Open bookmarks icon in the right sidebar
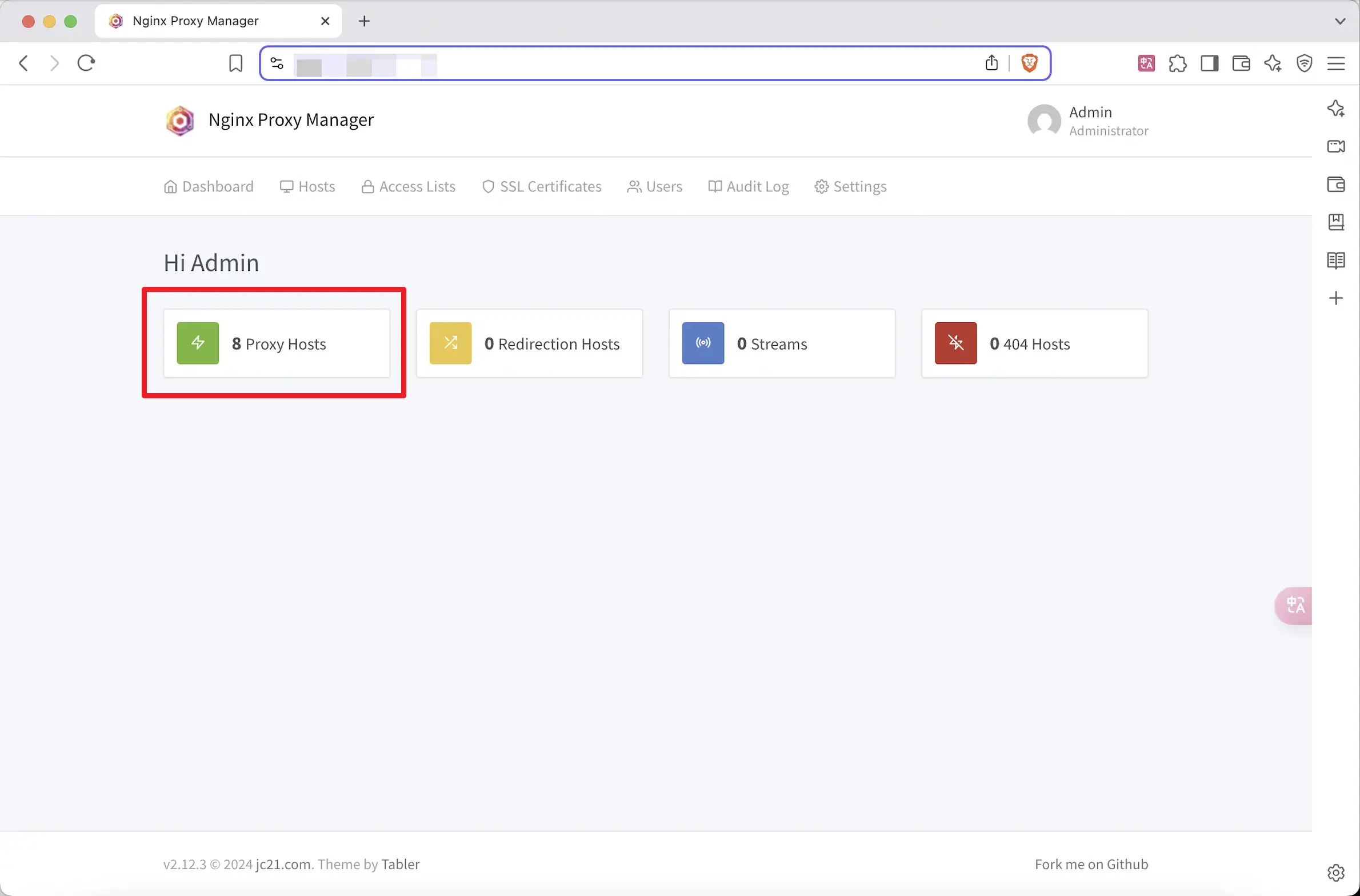This screenshot has height=896, width=1360. (1336, 222)
